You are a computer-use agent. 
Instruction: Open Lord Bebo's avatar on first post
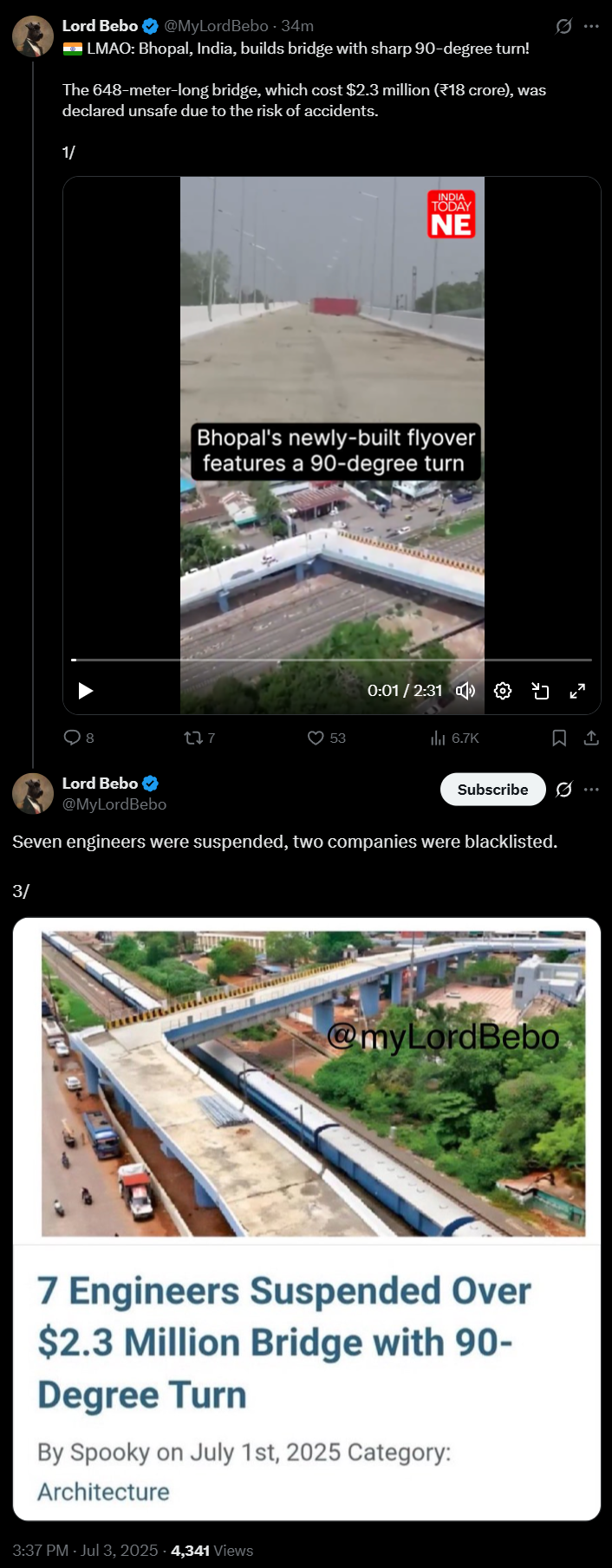click(33, 36)
